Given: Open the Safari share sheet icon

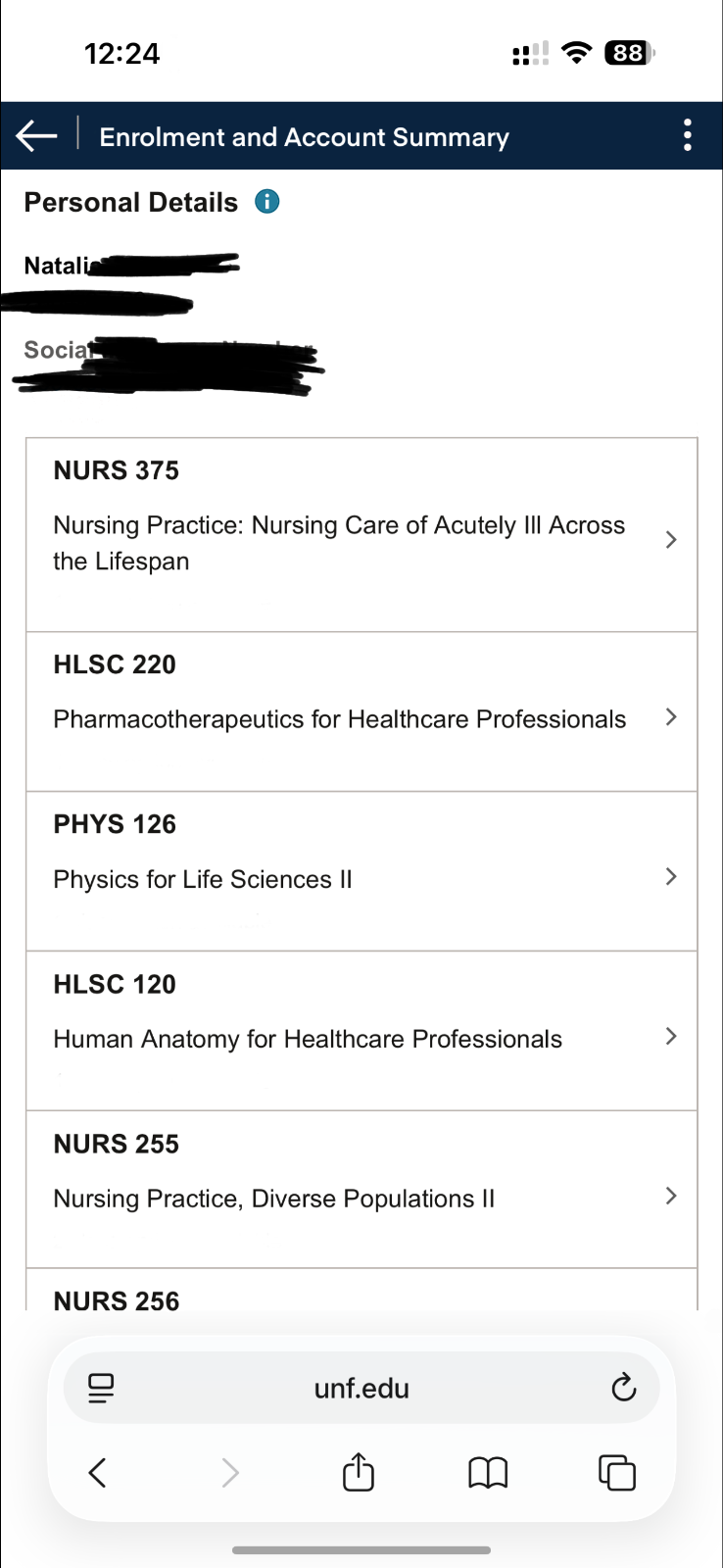Looking at the screenshot, I should pos(359,1472).
